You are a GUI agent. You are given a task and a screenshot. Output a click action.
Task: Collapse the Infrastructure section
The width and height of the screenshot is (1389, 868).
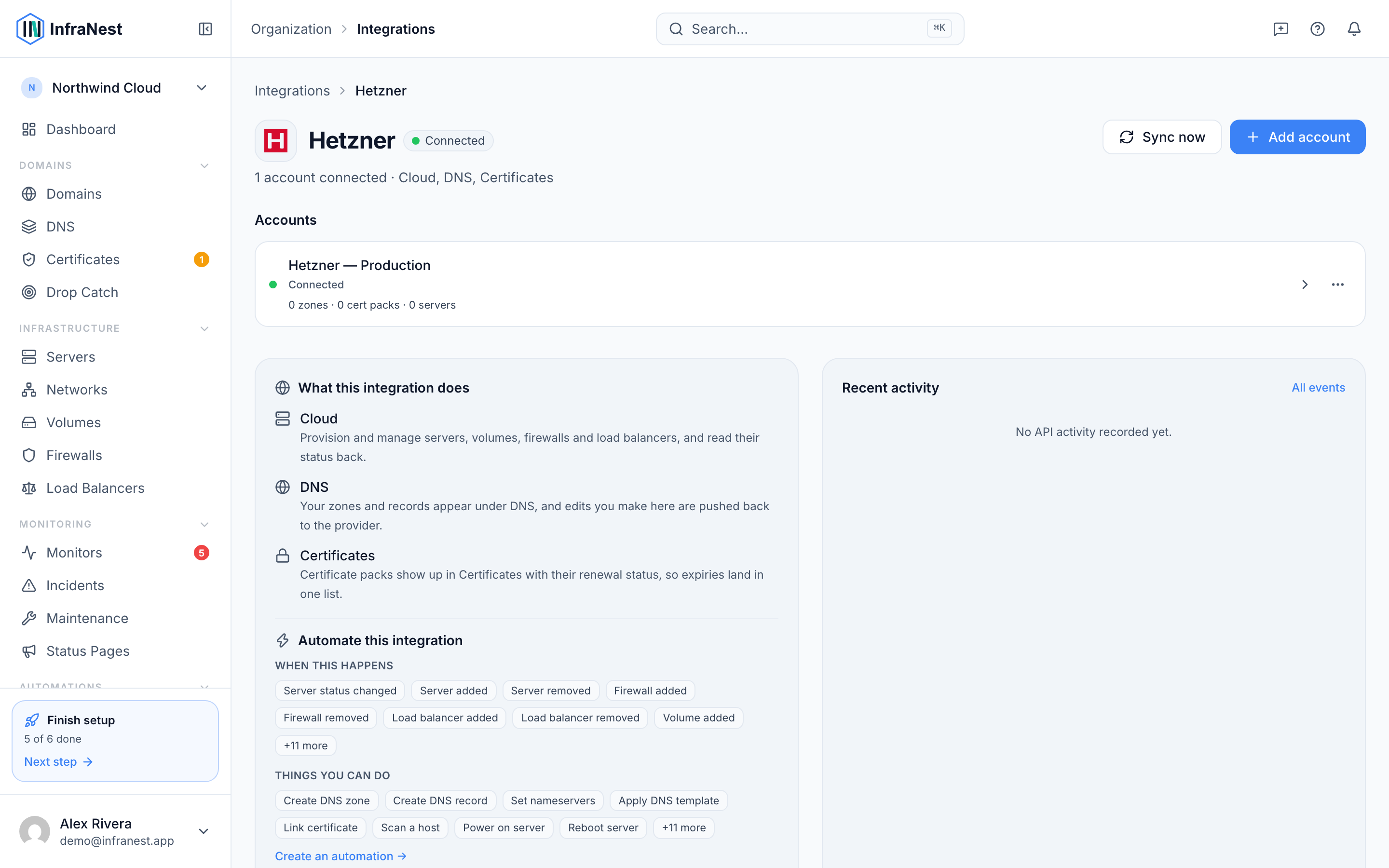[204, 329]
